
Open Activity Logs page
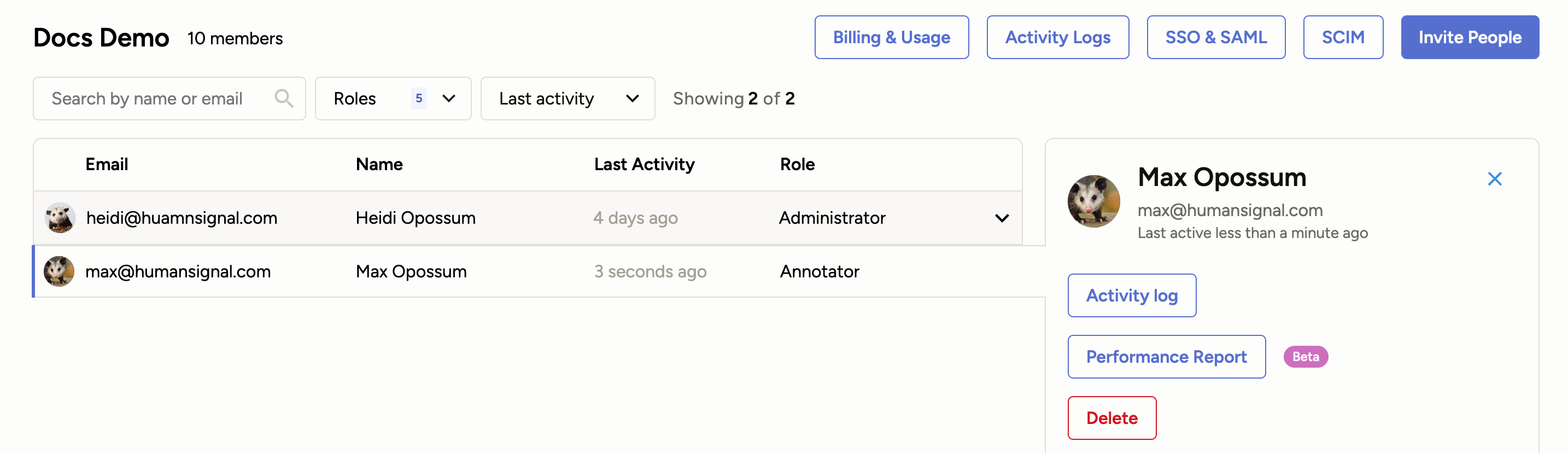tap(1057, 37)
